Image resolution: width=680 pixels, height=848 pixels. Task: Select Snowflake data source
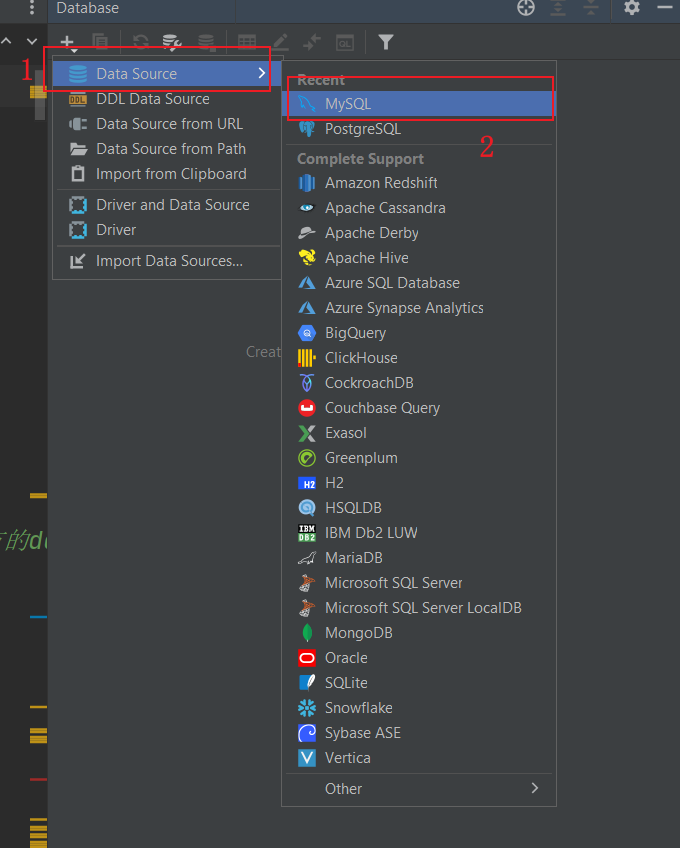click(419, 708)
